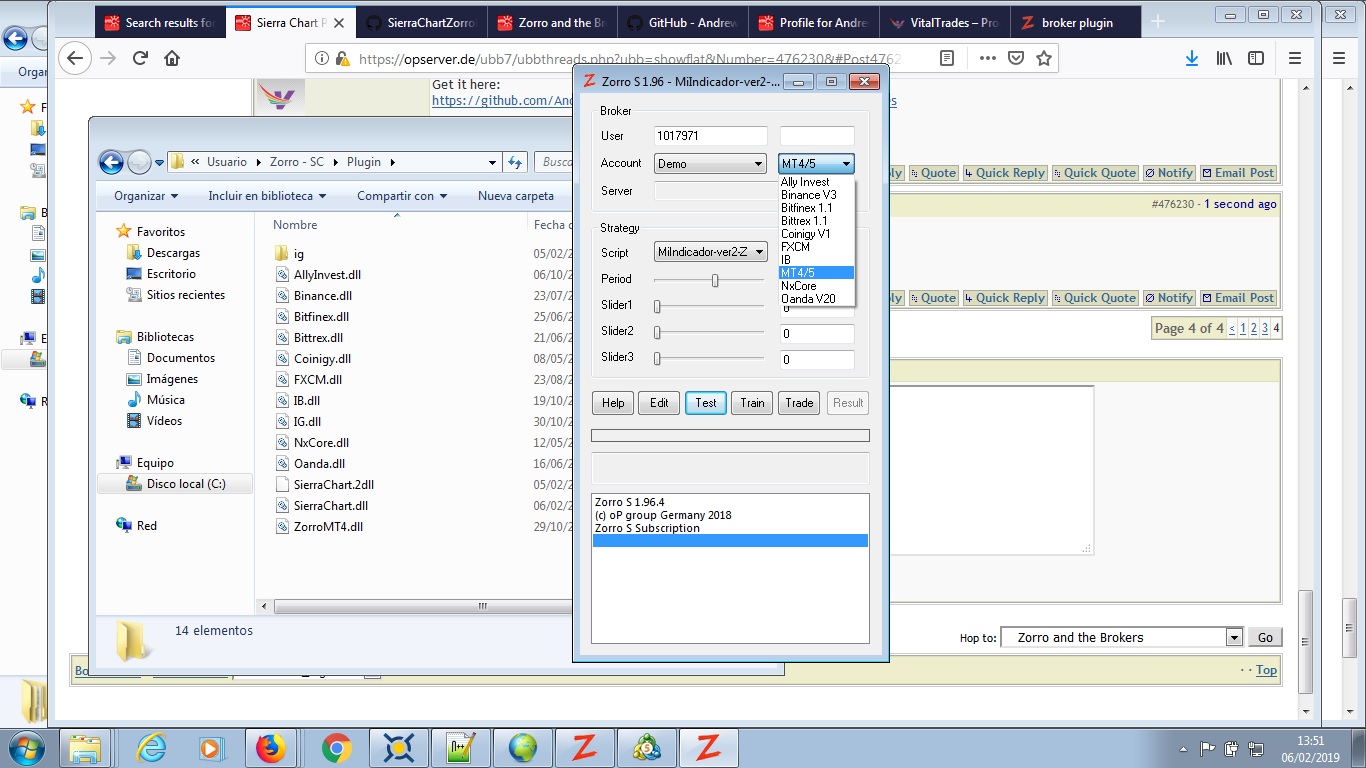Open the Firefox home page

tap(172, 58)
